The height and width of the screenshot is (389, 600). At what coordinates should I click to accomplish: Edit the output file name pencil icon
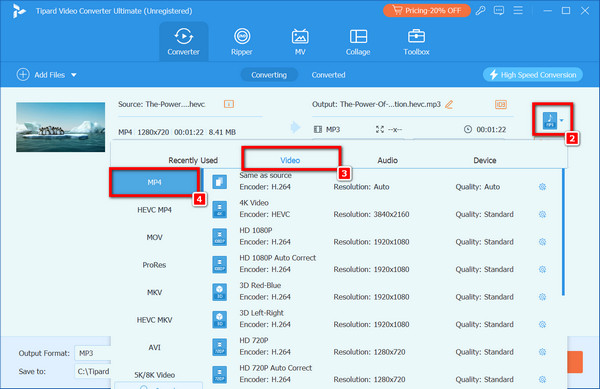449,104
